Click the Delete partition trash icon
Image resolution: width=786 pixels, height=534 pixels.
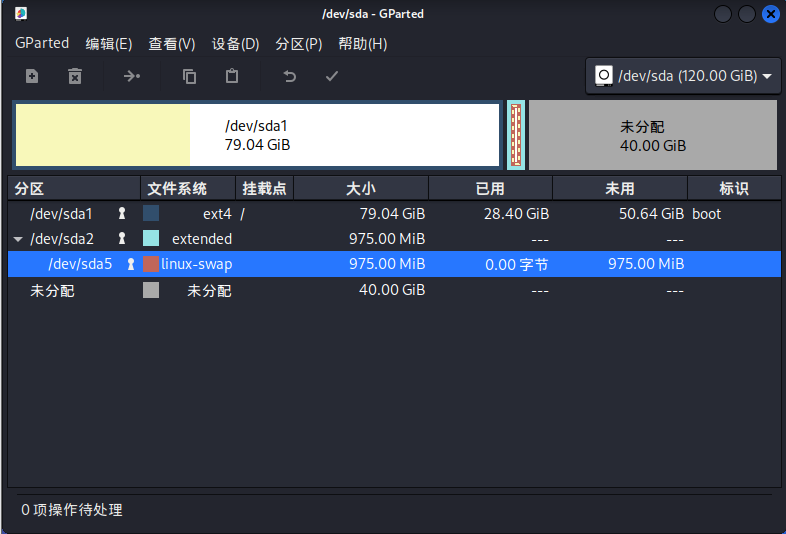[x=75, y=76]
